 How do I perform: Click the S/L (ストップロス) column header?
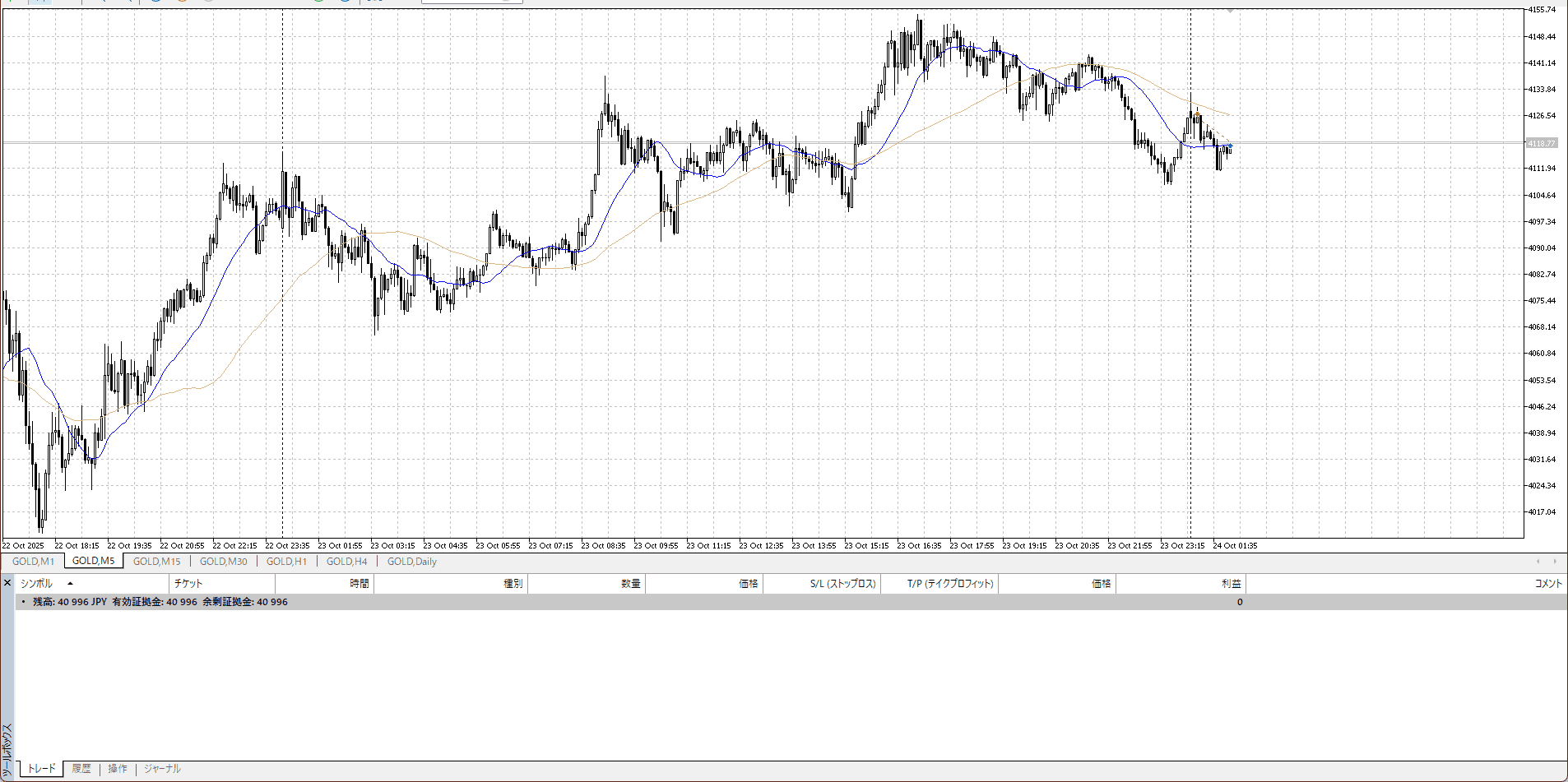(842, 584)
